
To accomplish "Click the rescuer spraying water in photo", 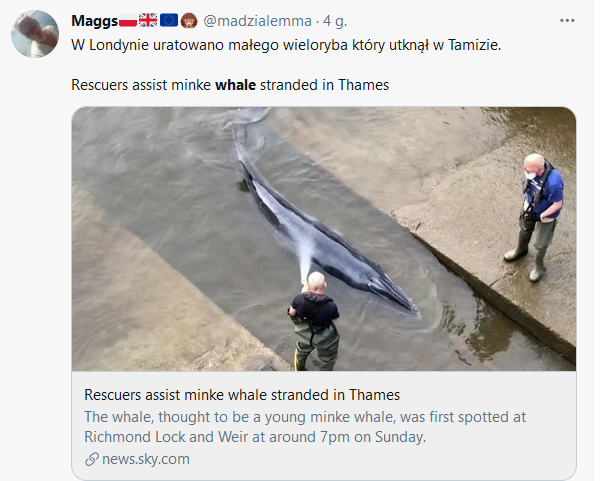I will click(316, 320).
